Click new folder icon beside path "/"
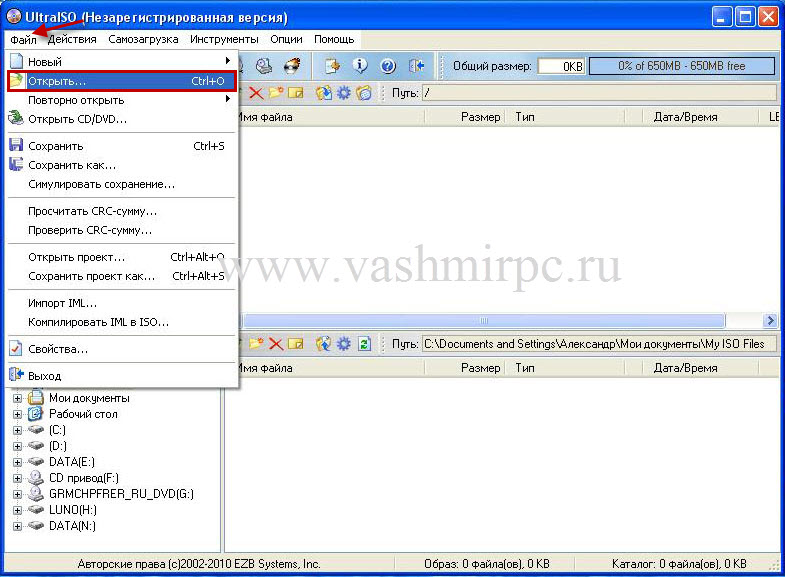The height and width of the screenshot is (577, 785). click(276, 93)
